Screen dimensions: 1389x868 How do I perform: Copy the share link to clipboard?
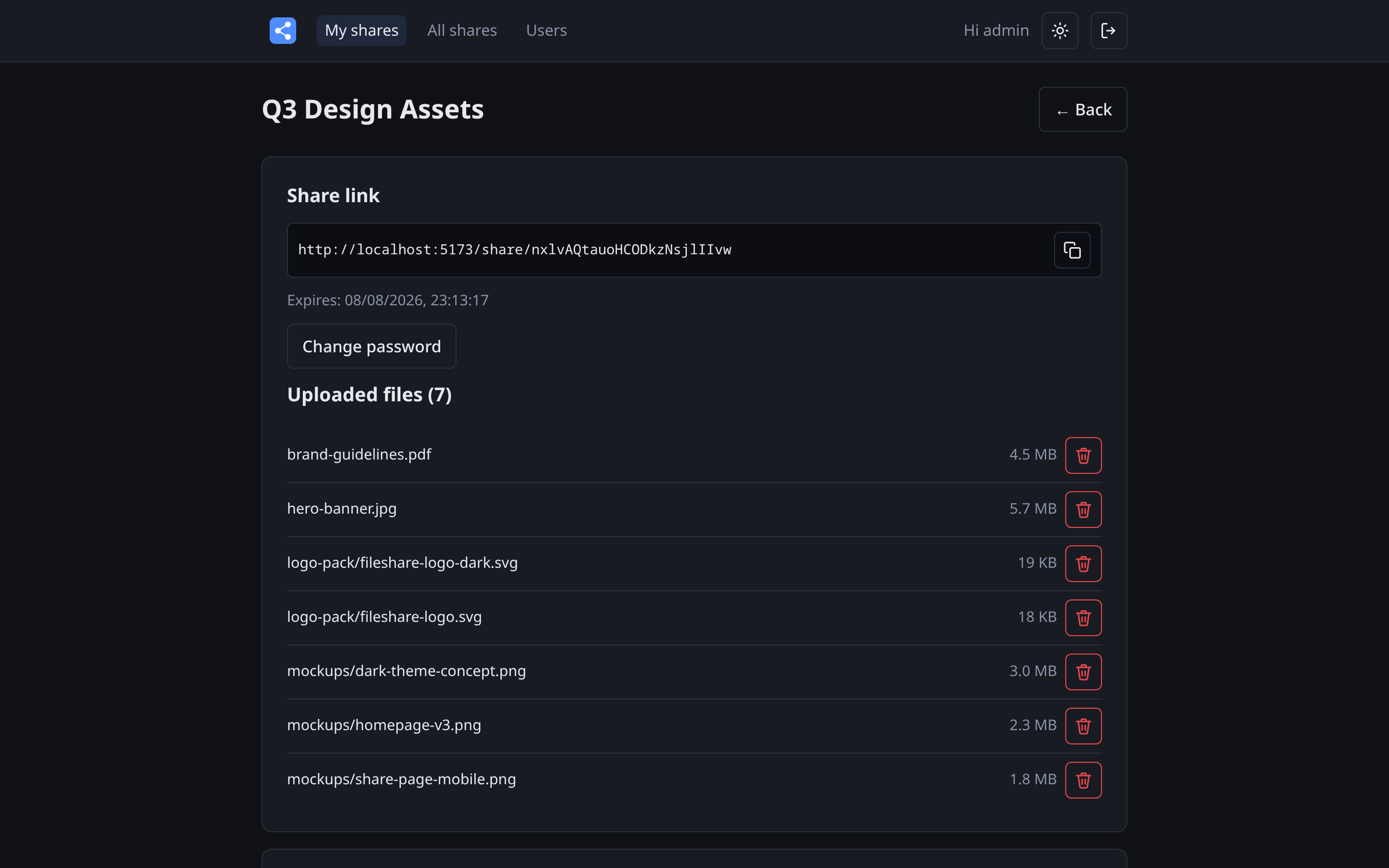(x=1071, y=250)
